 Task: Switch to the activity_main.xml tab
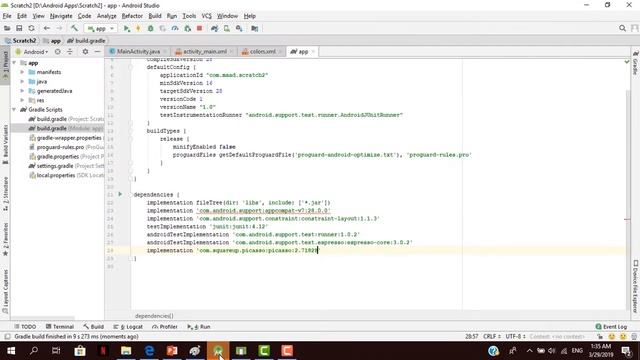(204, 52)
